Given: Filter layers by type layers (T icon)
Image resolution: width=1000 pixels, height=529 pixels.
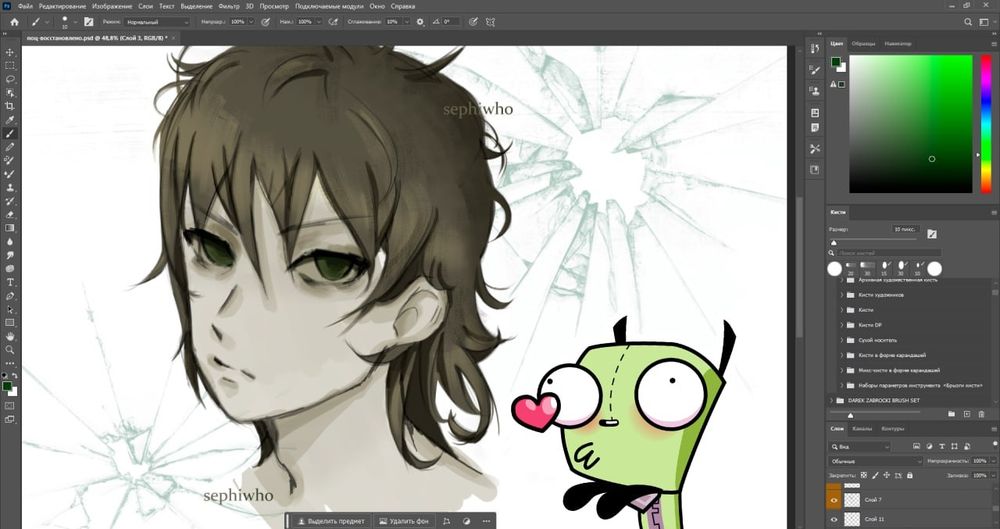Looking at the screenshot, I should pyautogui.click(x=942, y=447).
